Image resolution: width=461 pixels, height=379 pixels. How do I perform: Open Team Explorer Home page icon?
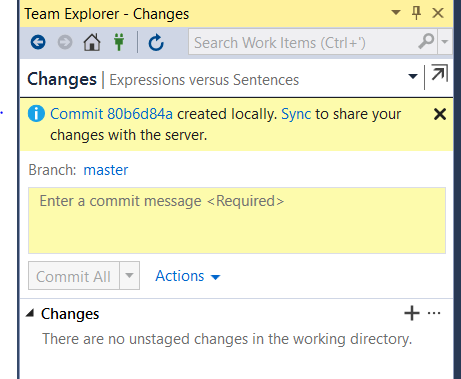92,42
